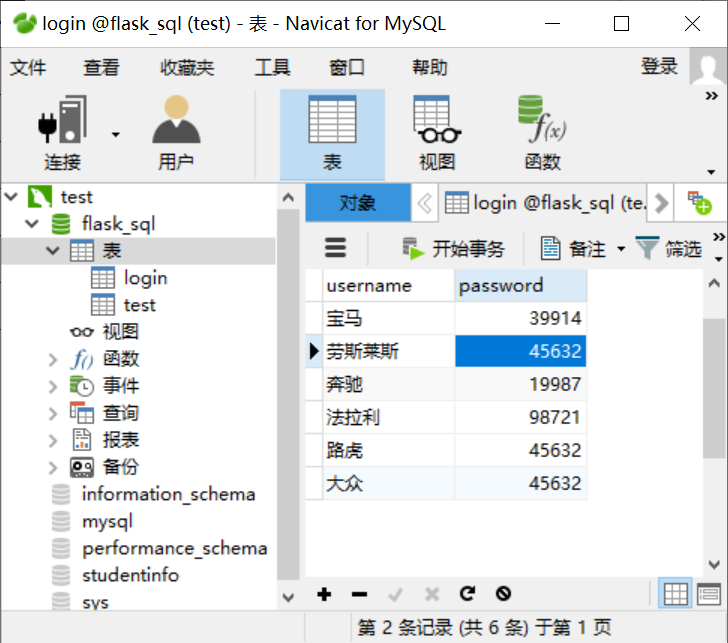
Task: Click the new tab icon with green plus
Action: [x=699, y=203]
